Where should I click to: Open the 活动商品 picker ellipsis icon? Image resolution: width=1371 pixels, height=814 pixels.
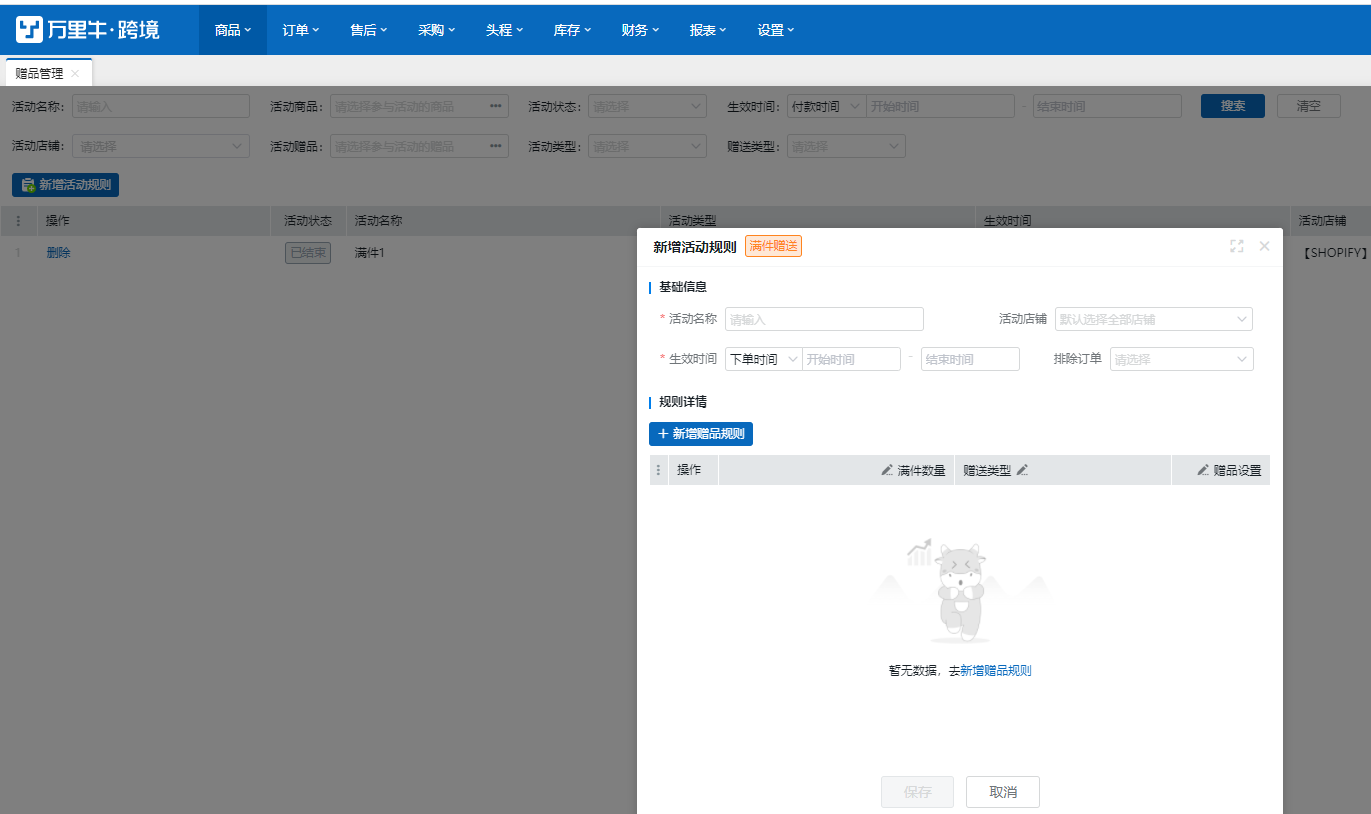tap(496, 106)
